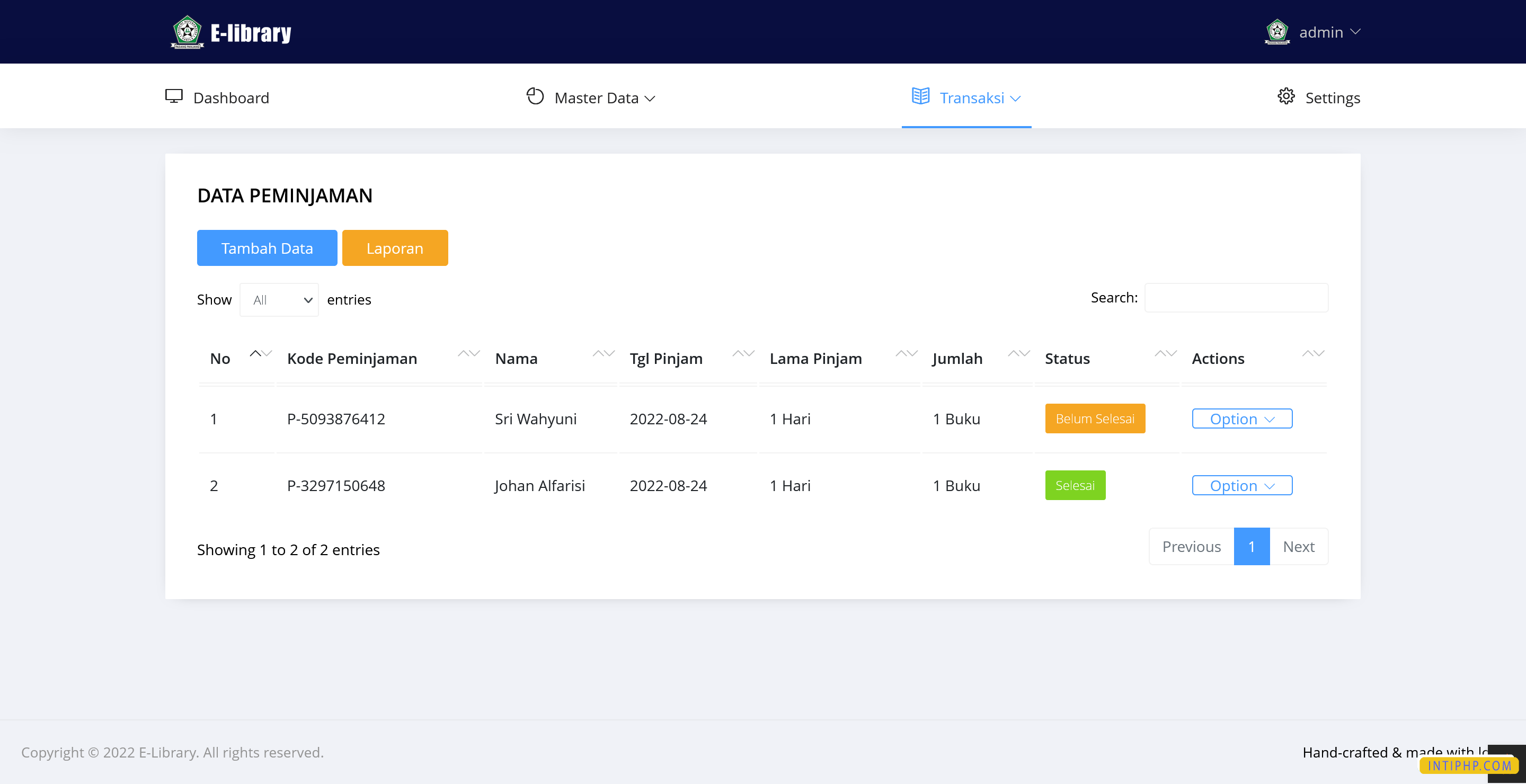The width and height of the screenshot is (1526, 784).
Task: Click the Search input field
Action: [x=1236, y=298]
